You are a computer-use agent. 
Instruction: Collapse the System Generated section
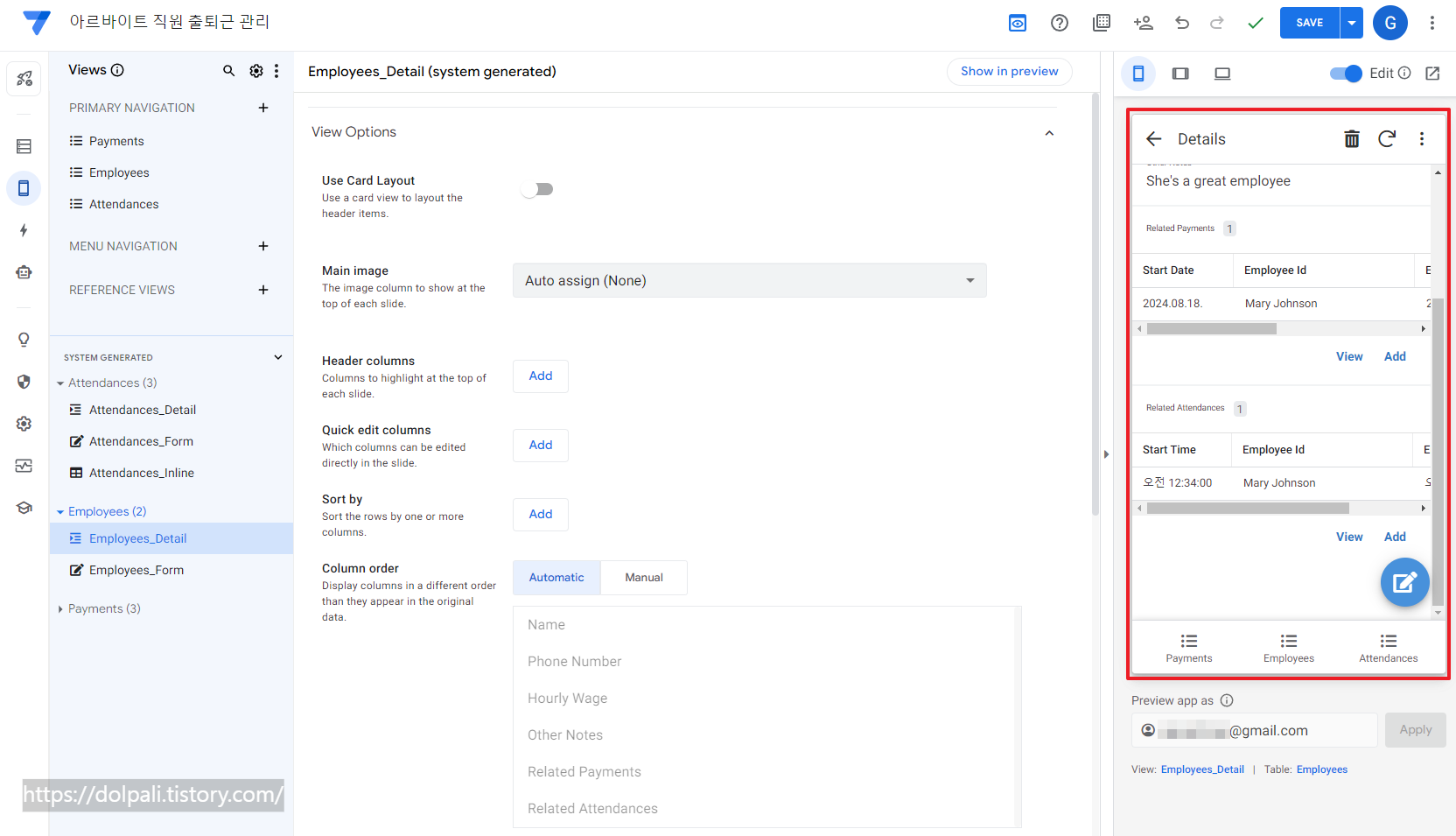tap(278, 357)
